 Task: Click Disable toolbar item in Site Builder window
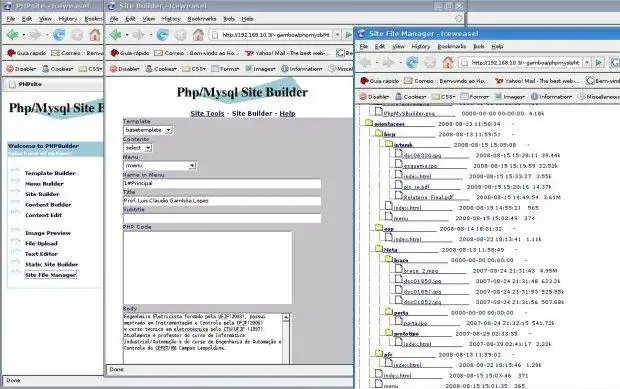(125, 69)
